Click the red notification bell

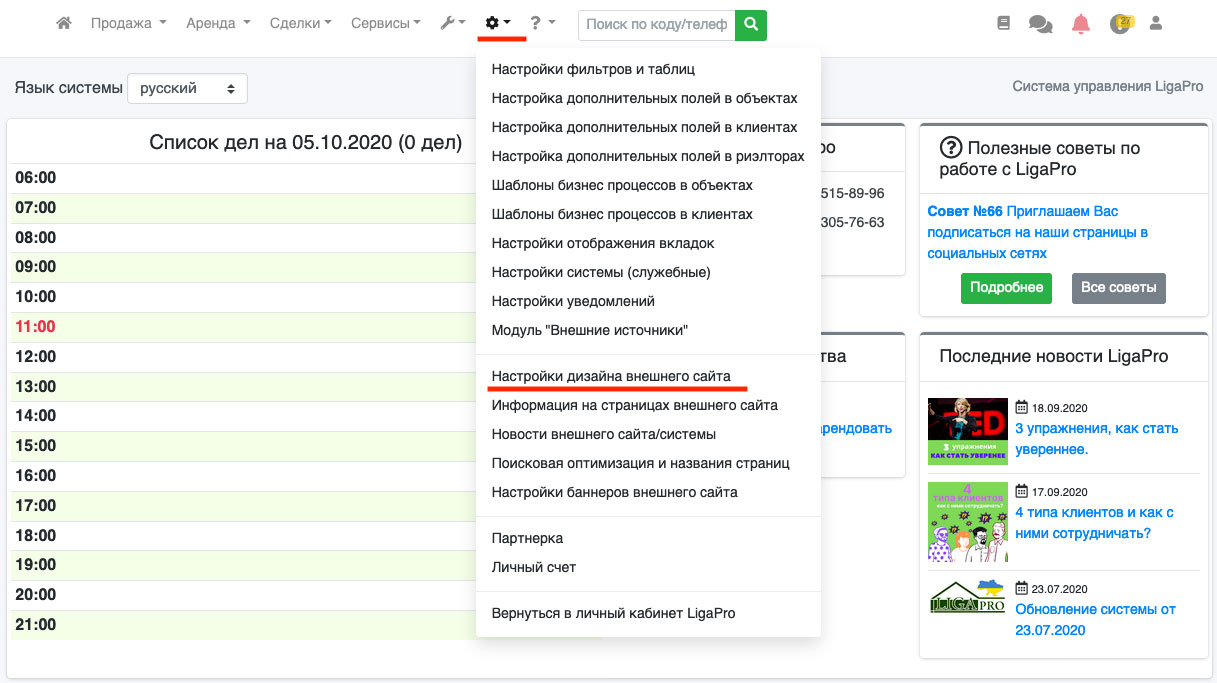(1080, 24)
